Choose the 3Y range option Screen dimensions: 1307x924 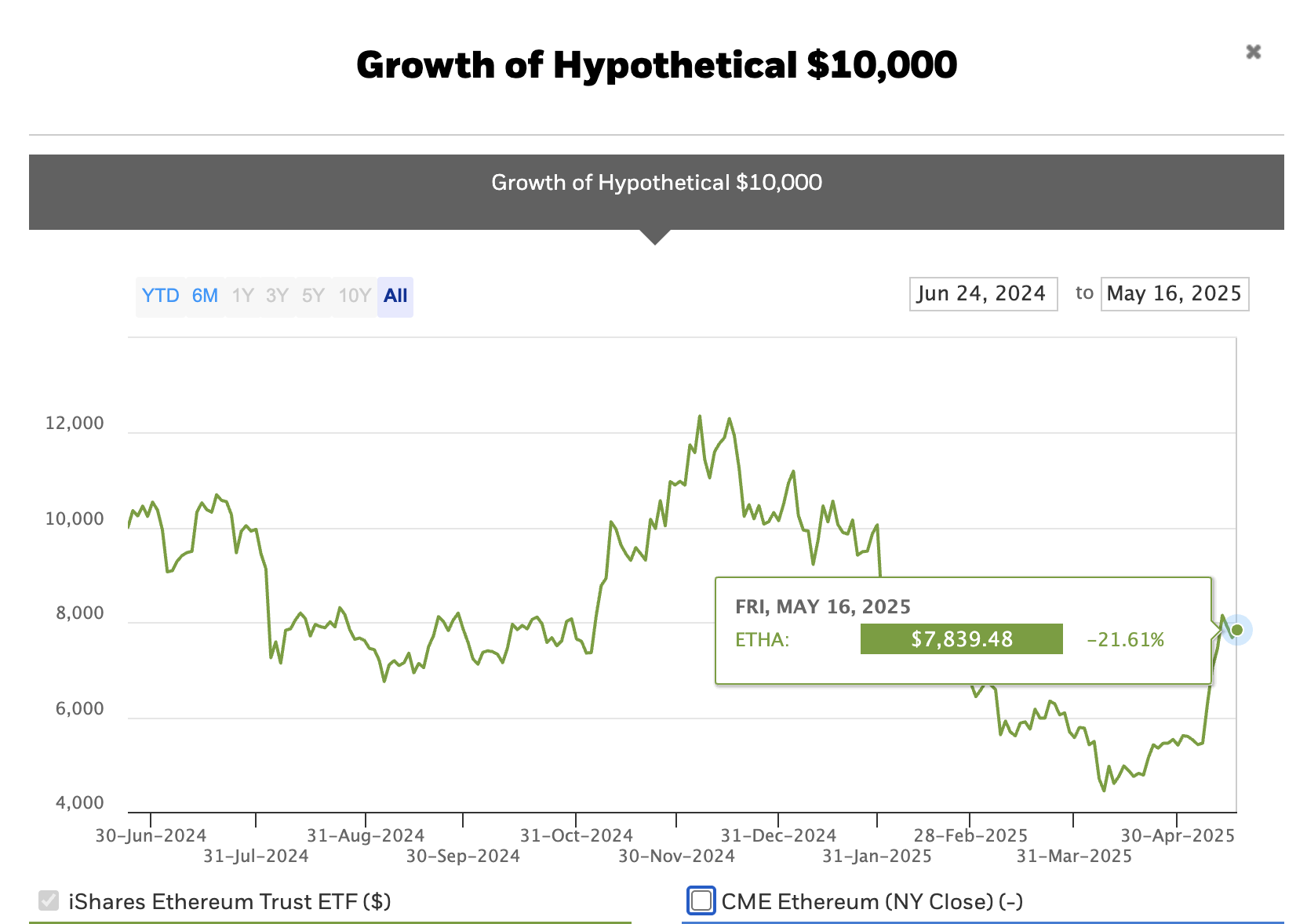(277, 296)
